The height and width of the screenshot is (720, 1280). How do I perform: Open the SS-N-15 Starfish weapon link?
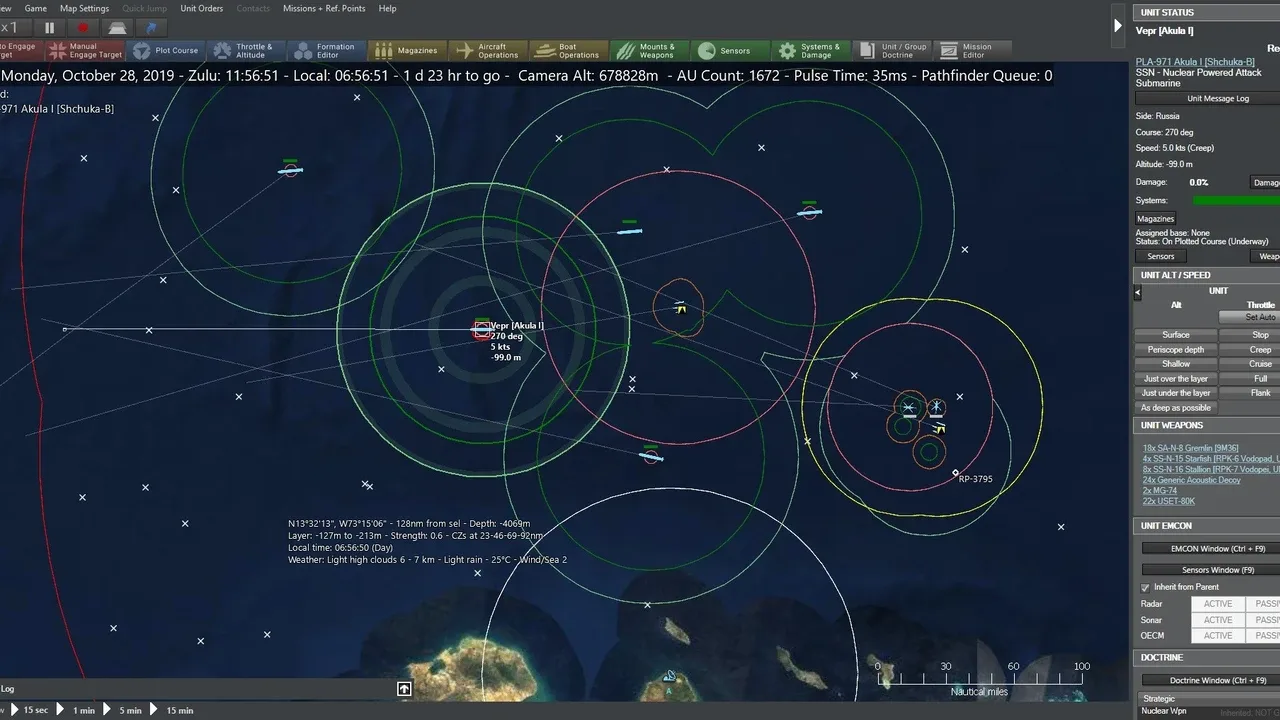(1211, 458)
